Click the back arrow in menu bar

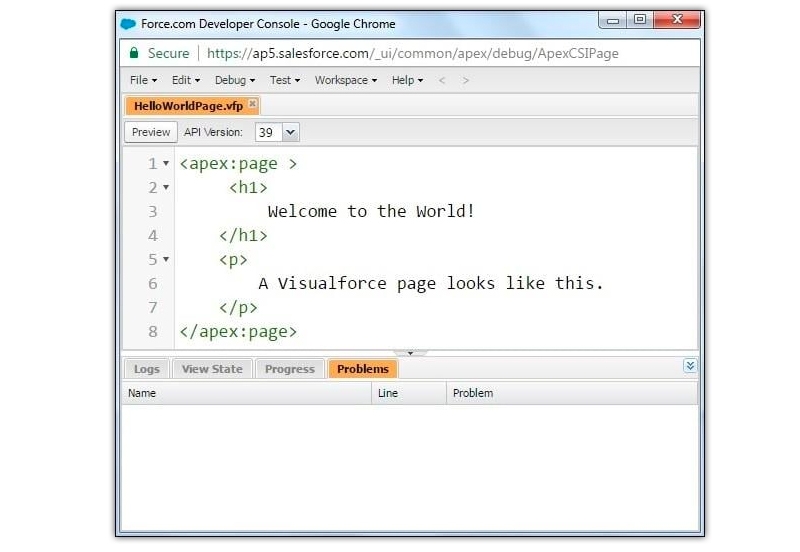click(442, 80)
